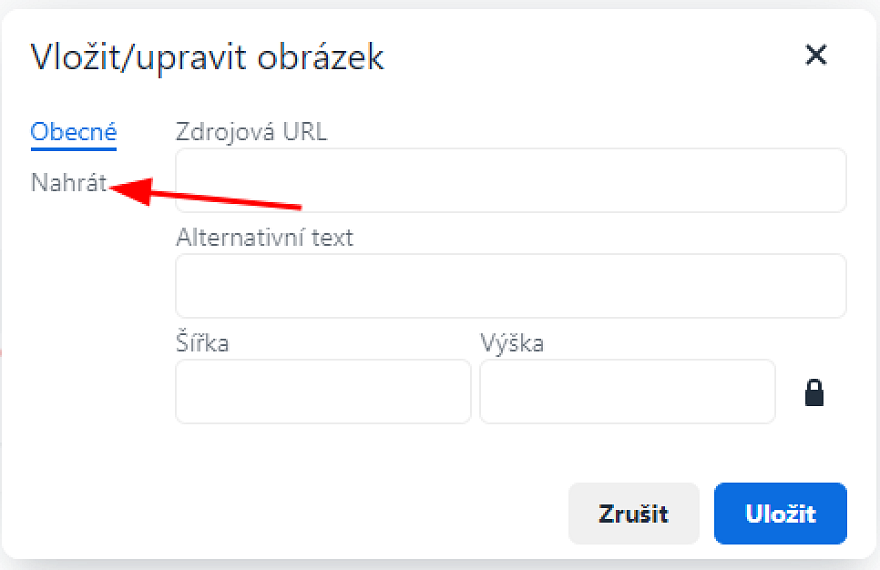The height and width of the screenshot is (570, 880).
Task: Open the Nahrát tab
Action: click(x=68, y=184)
